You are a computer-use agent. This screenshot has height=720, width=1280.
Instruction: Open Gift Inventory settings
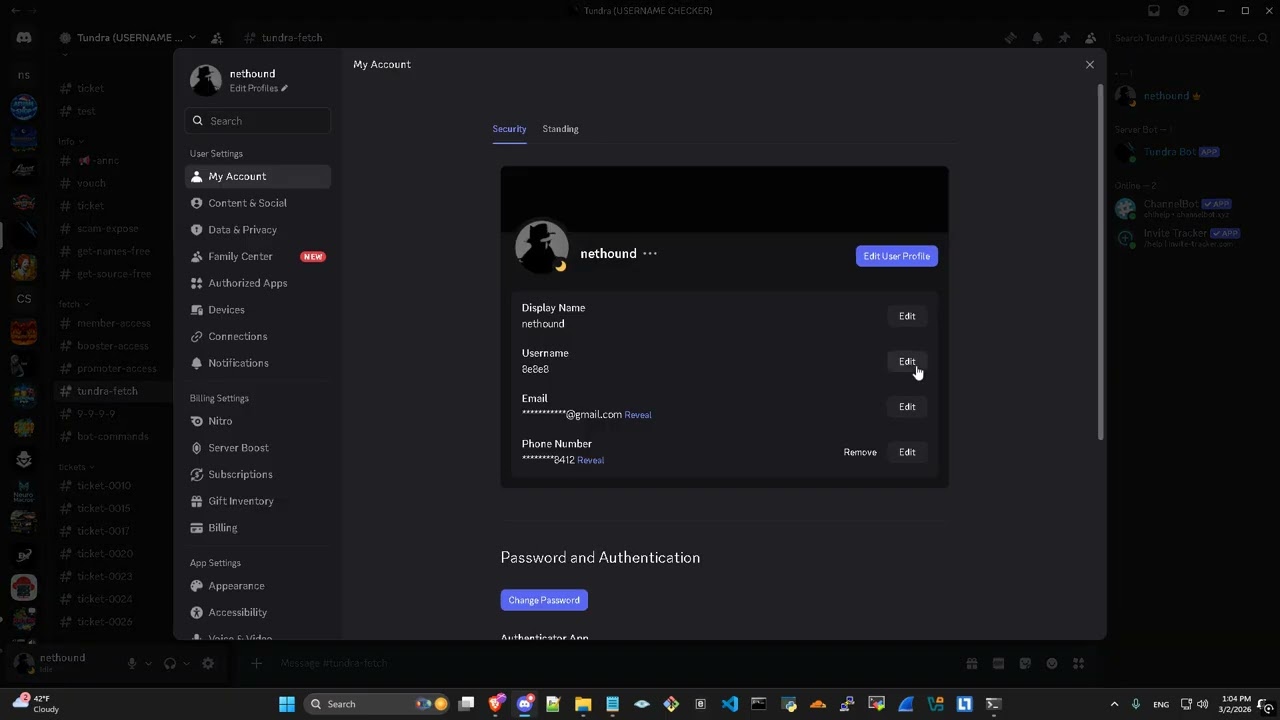[x=257, y=501]
